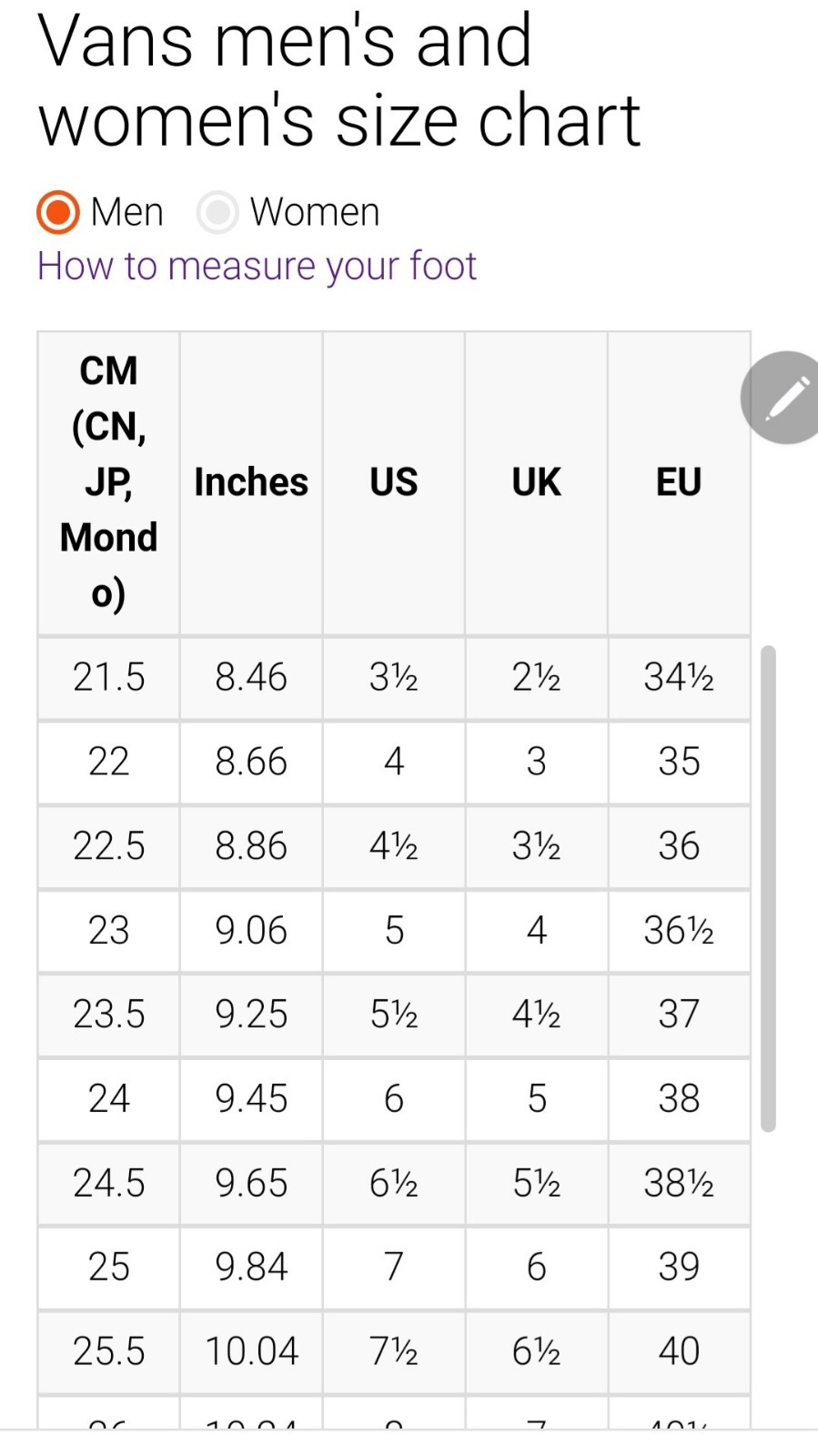The width and height of the screenshot is (818, 1456).
Task: Click the UK column header
Action: pyautogui.click(x=536, y=482)
